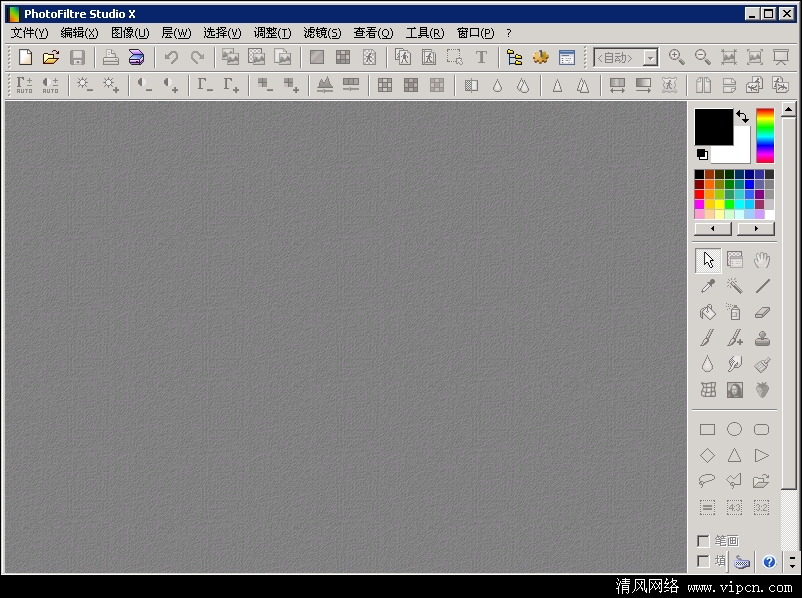
Task: Click the Histogram icon
Action: click(325, 85)
